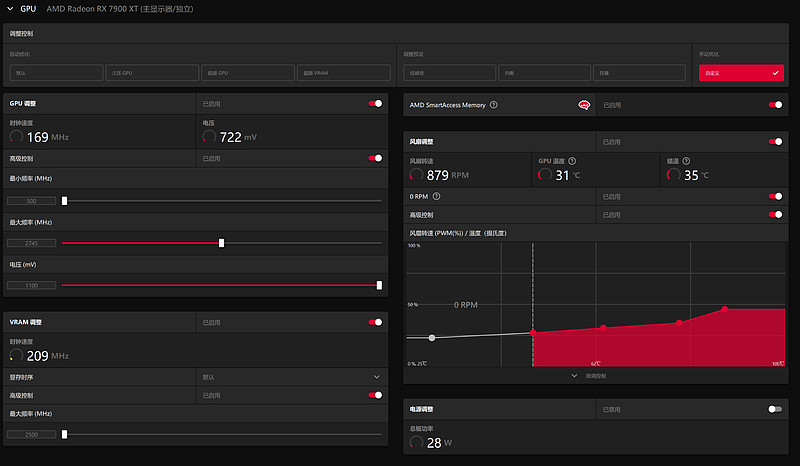The image size is (800, 466).
Task: Click the help icon beside AMD SmartAccess Memory
Action: 494,104
